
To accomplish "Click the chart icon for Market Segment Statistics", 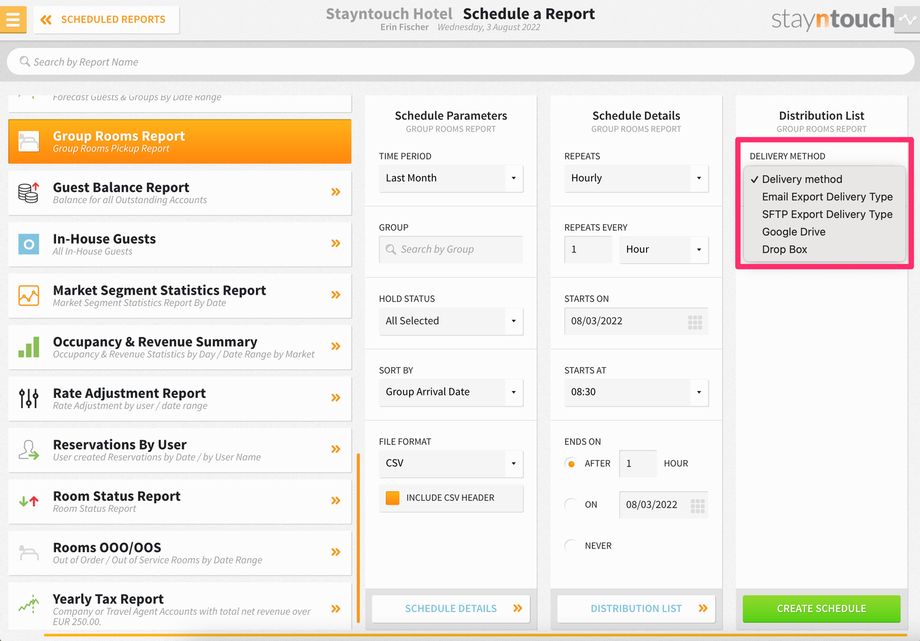I will [x=28, y=295].
